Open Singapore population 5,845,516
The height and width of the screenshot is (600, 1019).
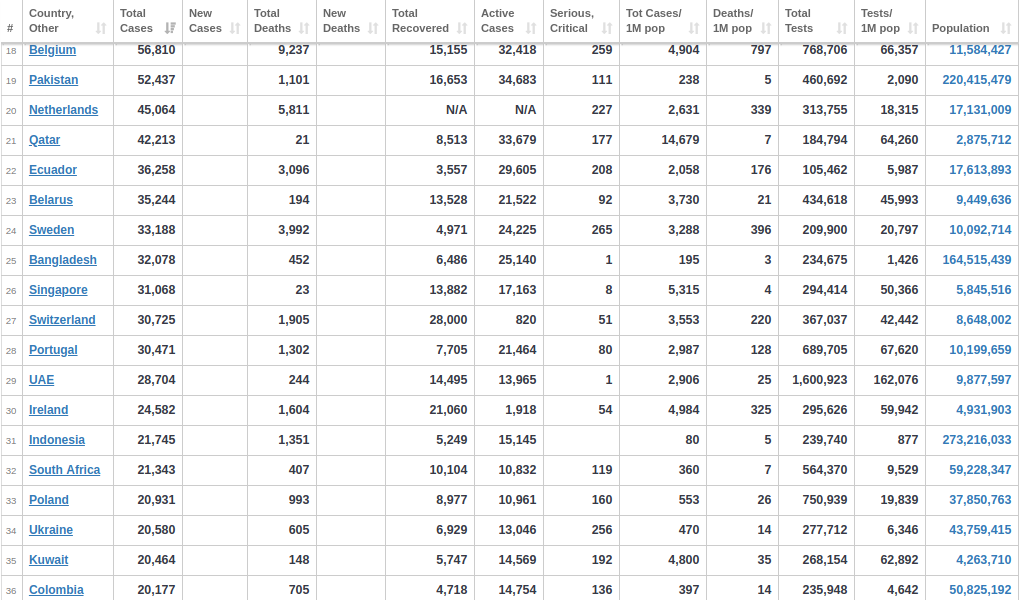(x=983, y=289)
